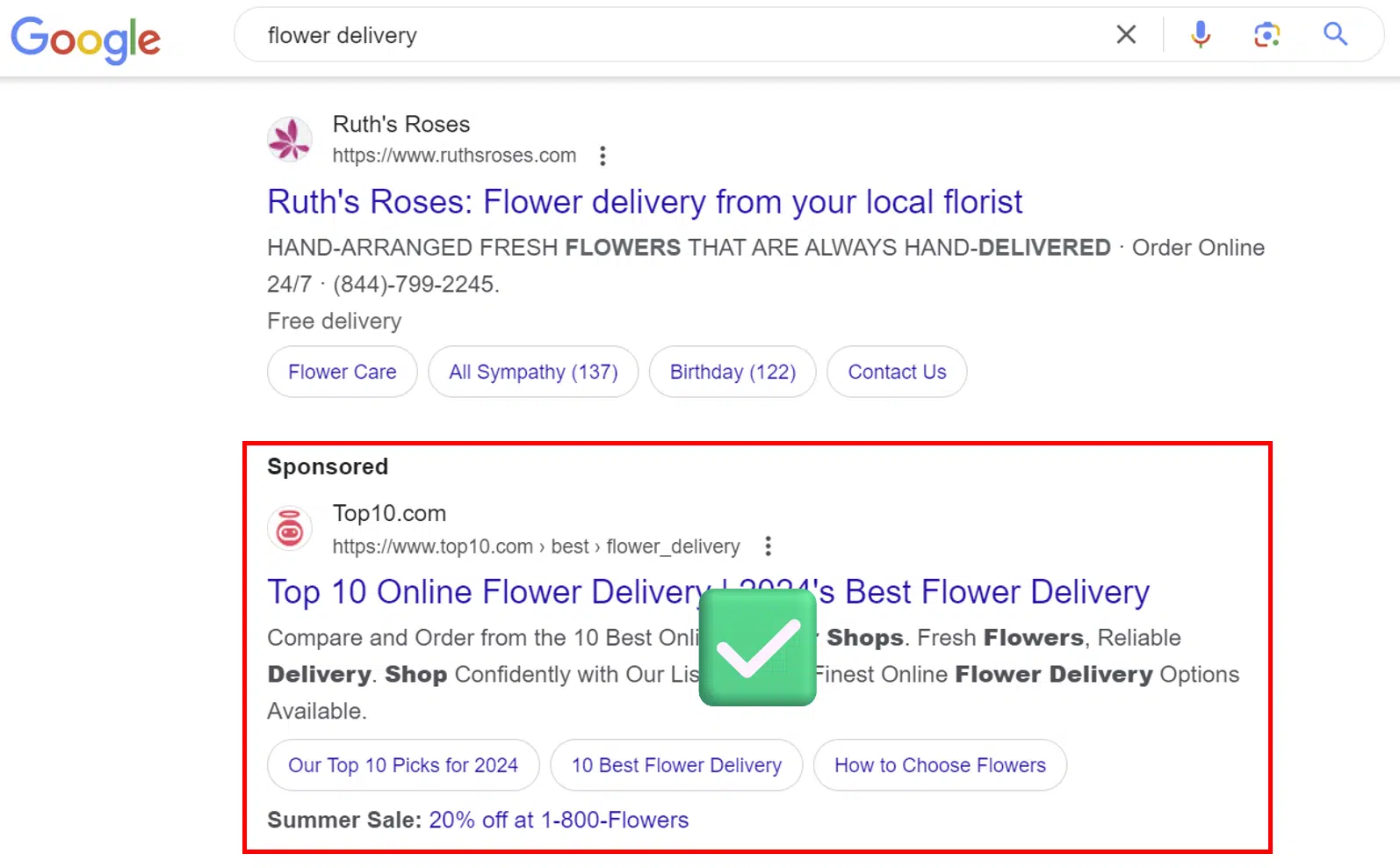Image resolution: width=1400 pixels, height=868 pixels.
Task: Select the Flower Care sitelink chip
Action: click(343, 372)
